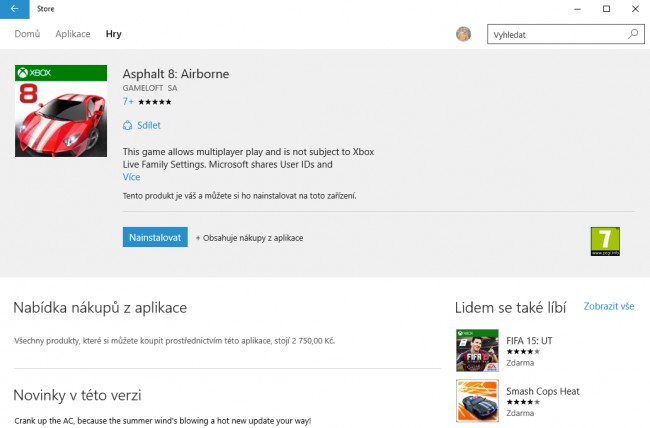Minimize the Store window
Screen dimensions: 650x428
pos(577,9)
